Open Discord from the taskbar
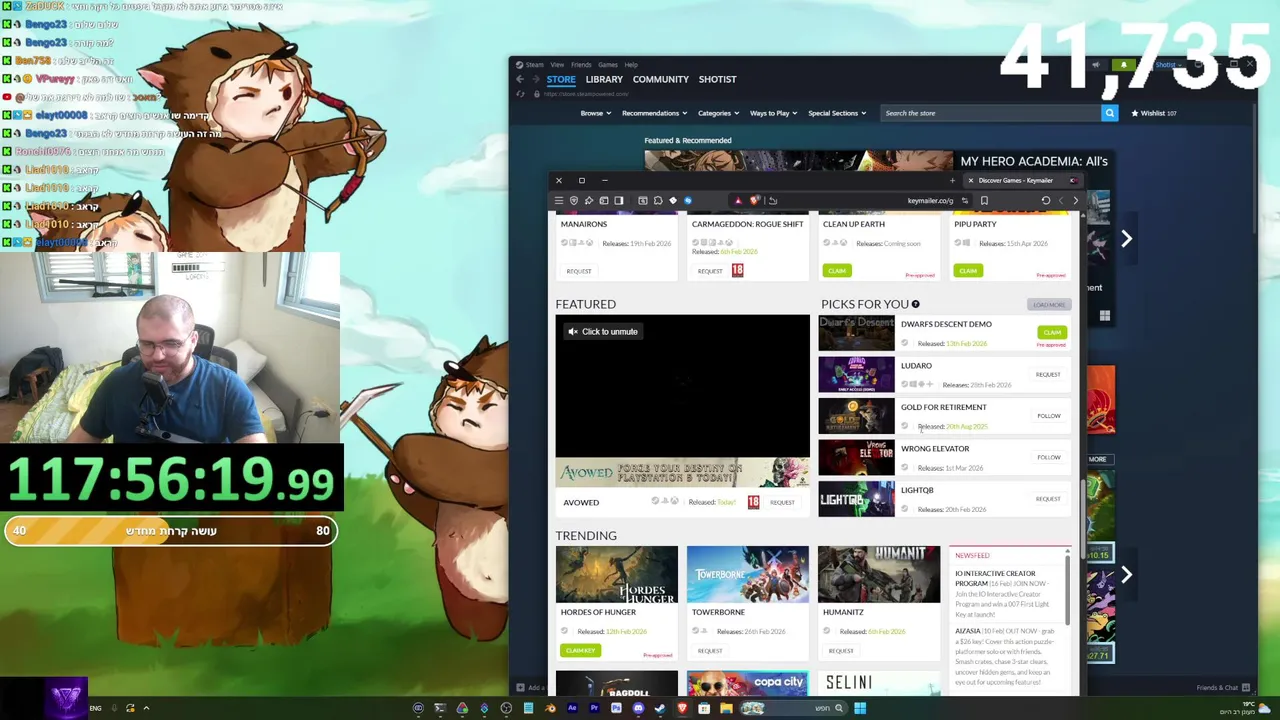 (638, 708)
